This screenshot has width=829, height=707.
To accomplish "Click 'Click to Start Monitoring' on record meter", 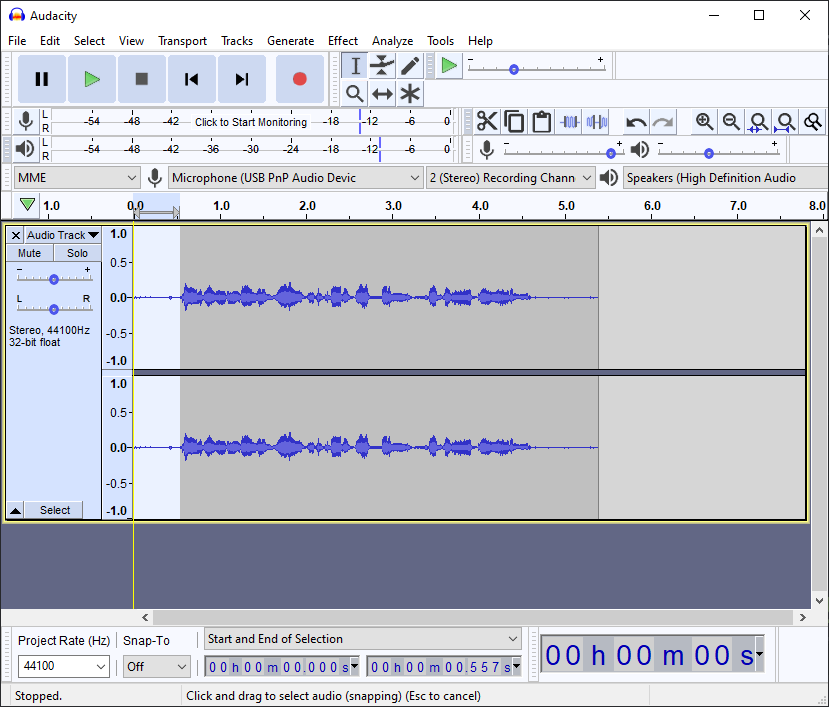I will tap(251, 122).
